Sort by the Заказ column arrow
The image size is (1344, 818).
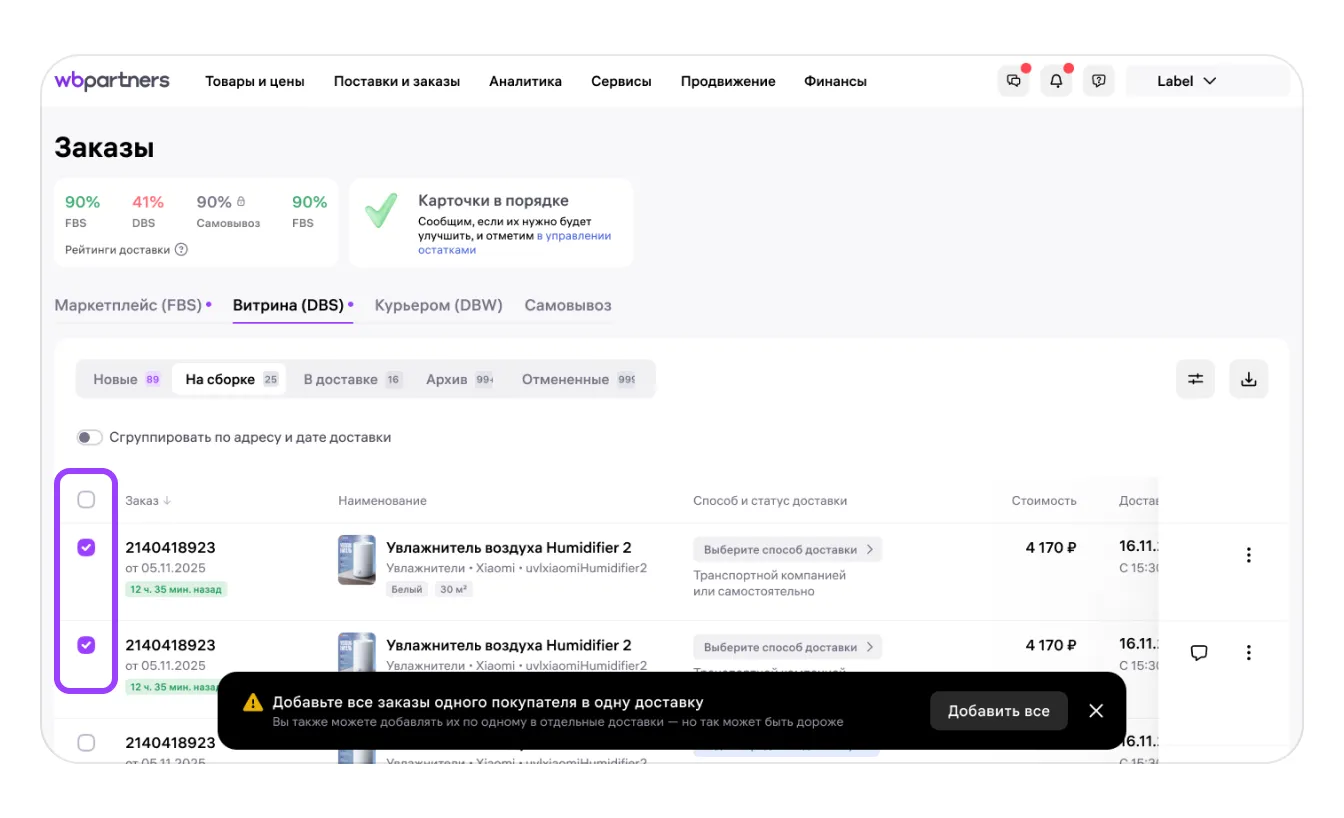[167, 501]
